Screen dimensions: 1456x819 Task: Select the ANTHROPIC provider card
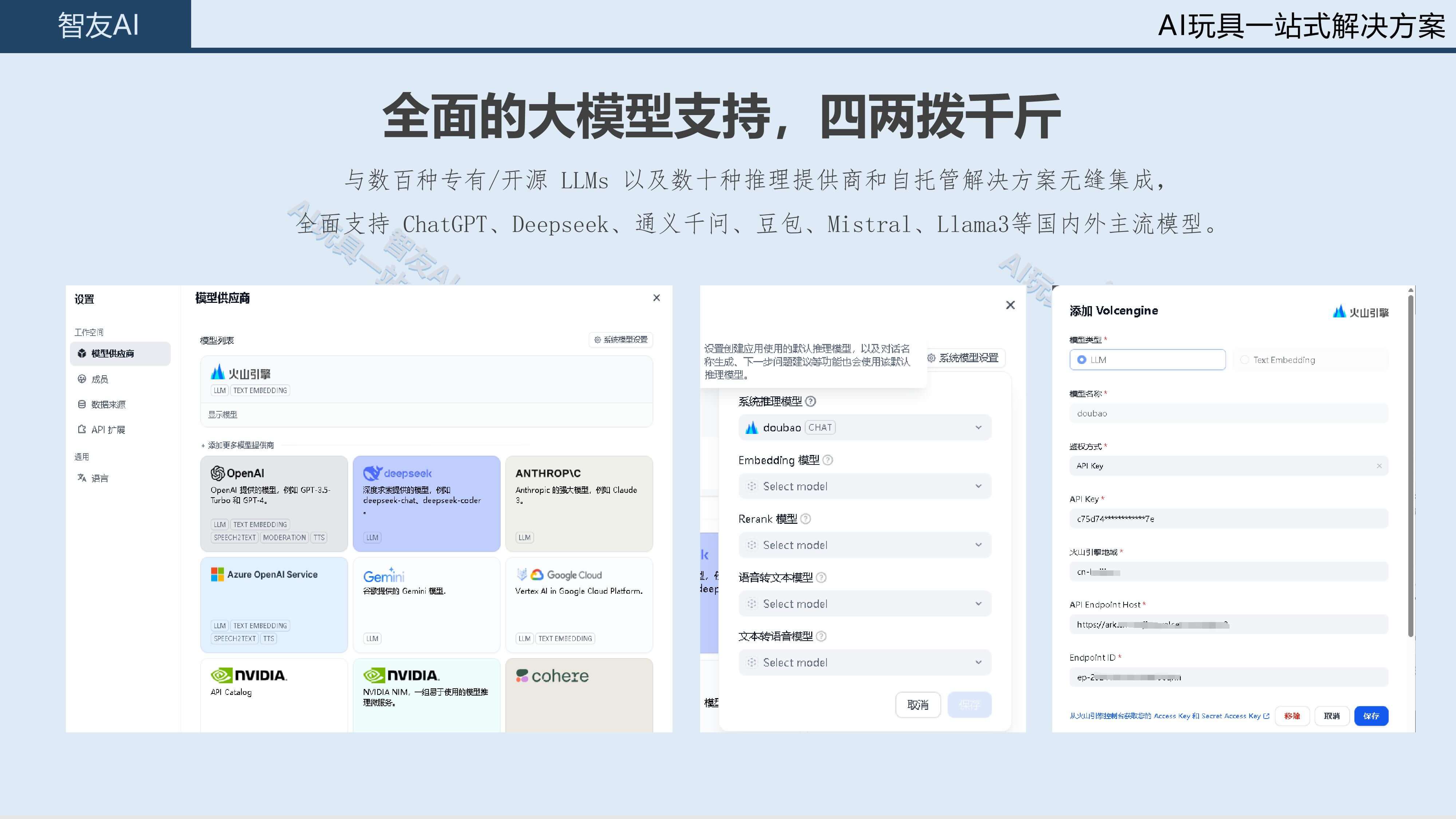tap(579, 504)
